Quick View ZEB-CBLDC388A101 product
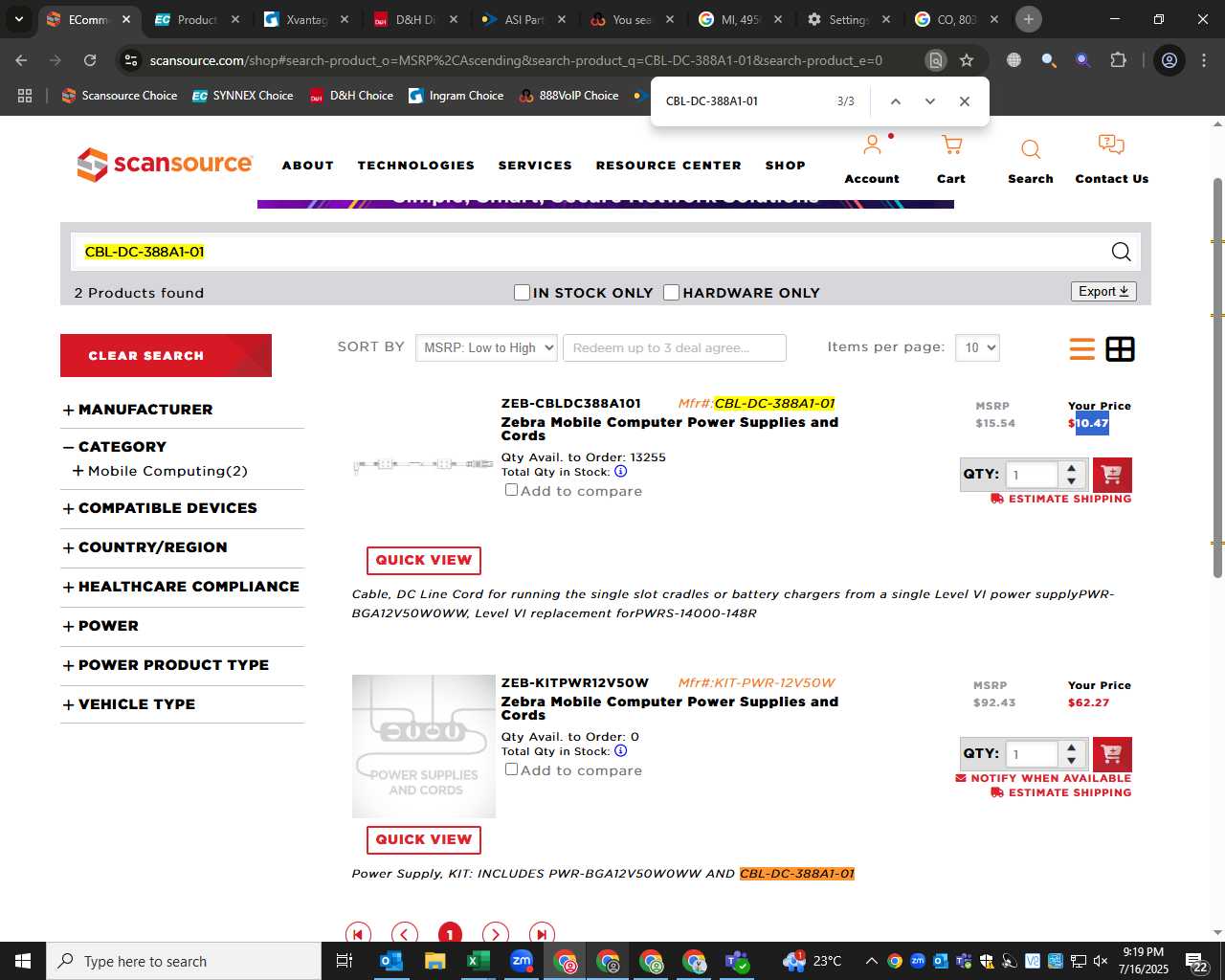This screenshot has height=980, width=1225. pos(423,560)
